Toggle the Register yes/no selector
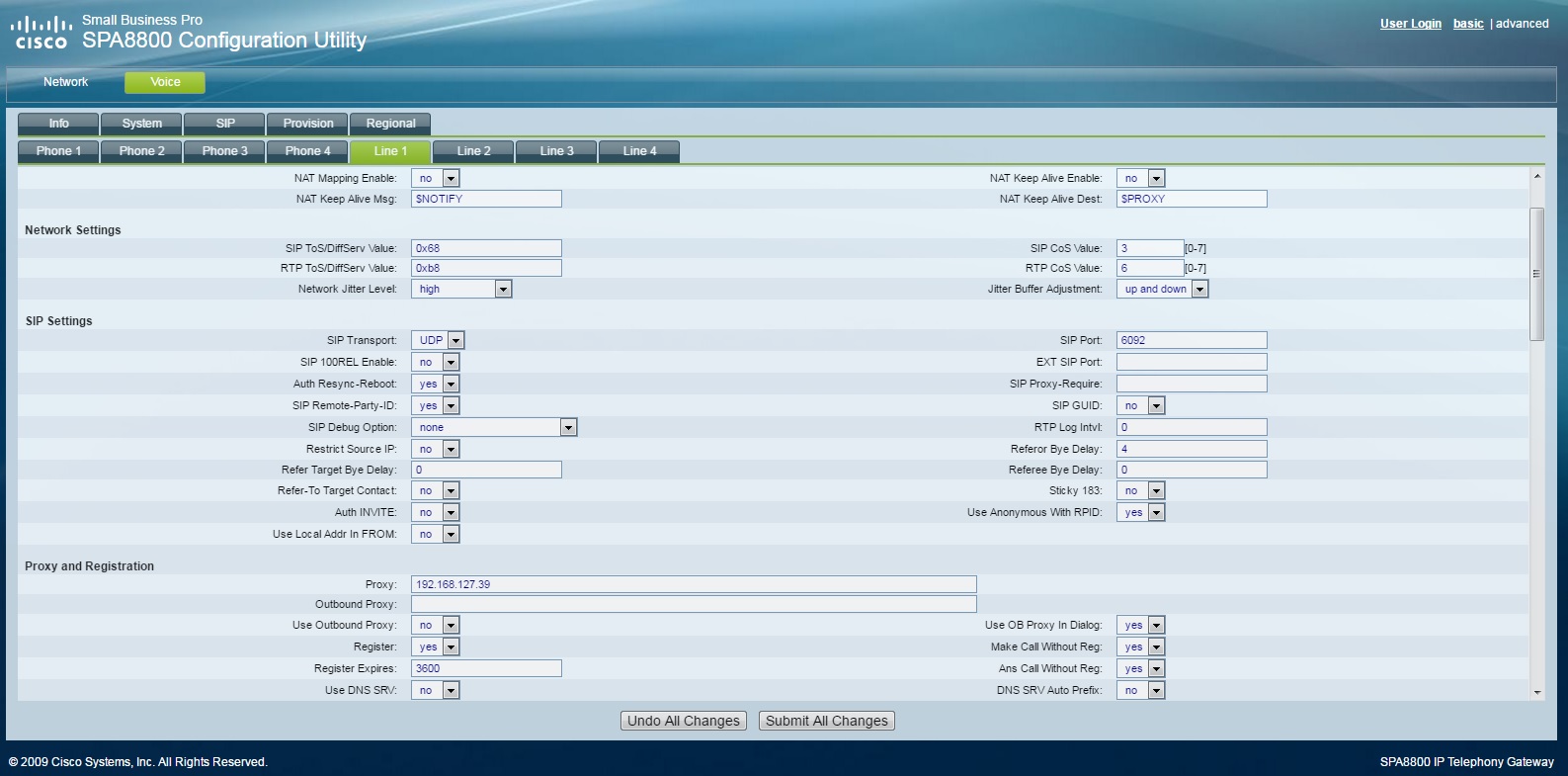The height and width of the screenshot is (776, 1568). coord(436,647)
